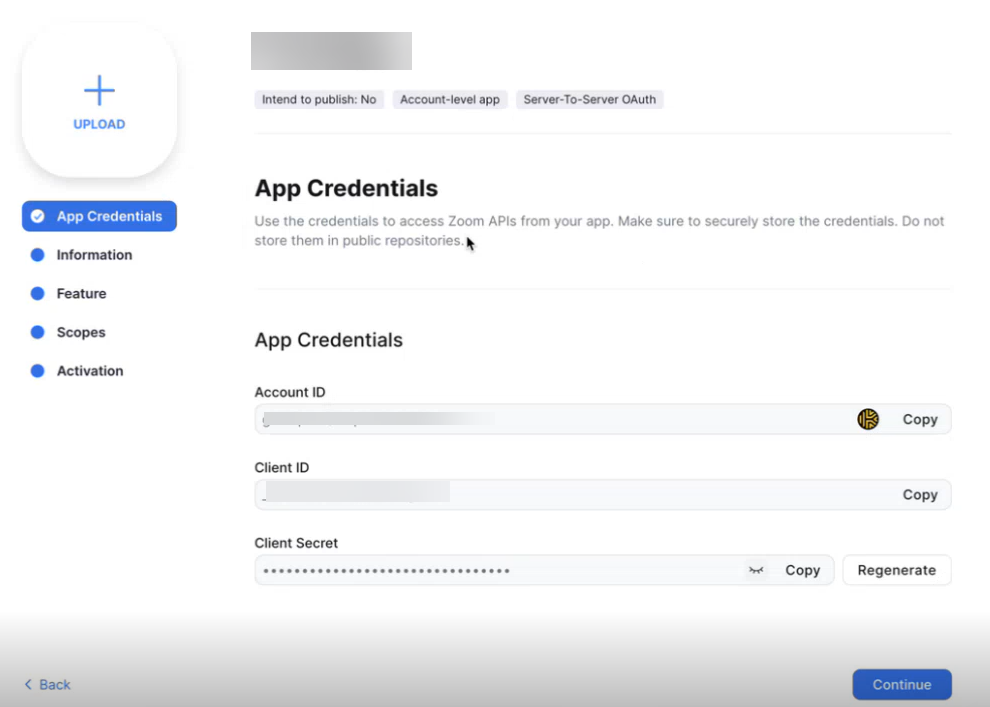Click the 'Client Secret' field label

(x=296, y=543)
